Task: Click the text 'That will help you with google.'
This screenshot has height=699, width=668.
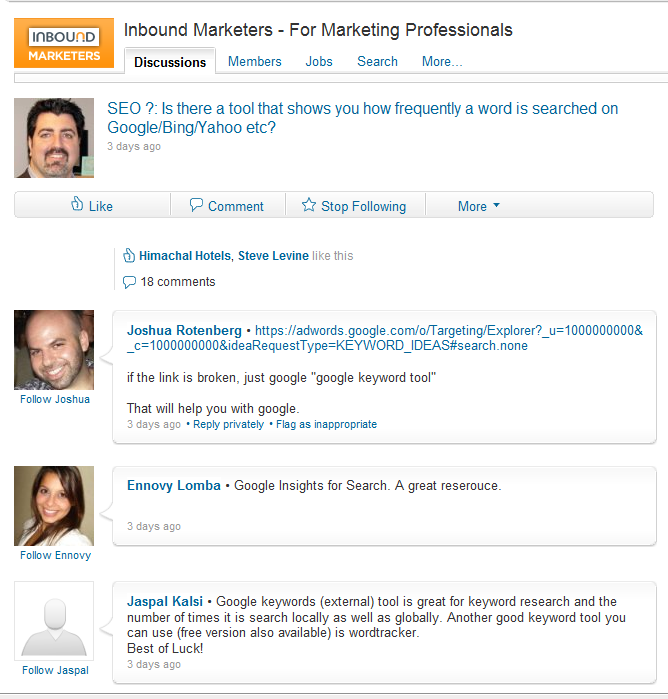Action: pyautogui.click(x=213, y=408)
